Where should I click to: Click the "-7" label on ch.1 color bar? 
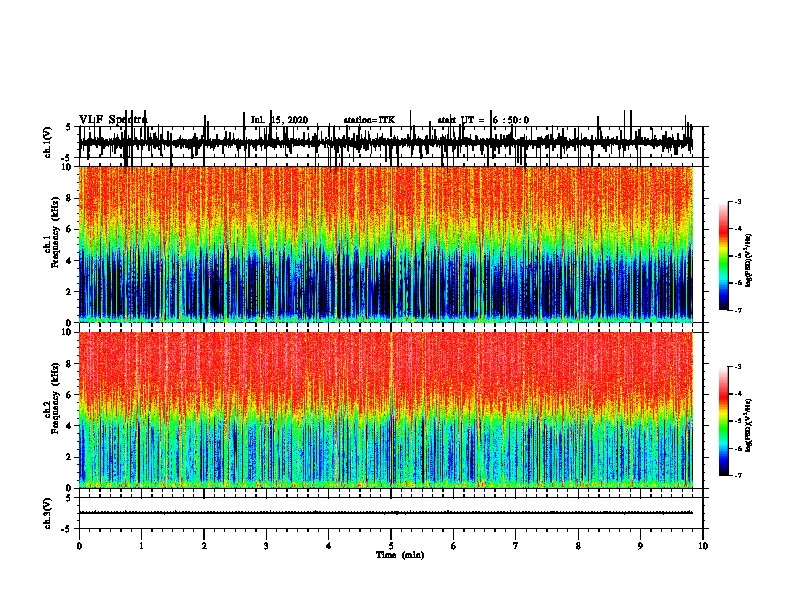[x=737, y=310]
